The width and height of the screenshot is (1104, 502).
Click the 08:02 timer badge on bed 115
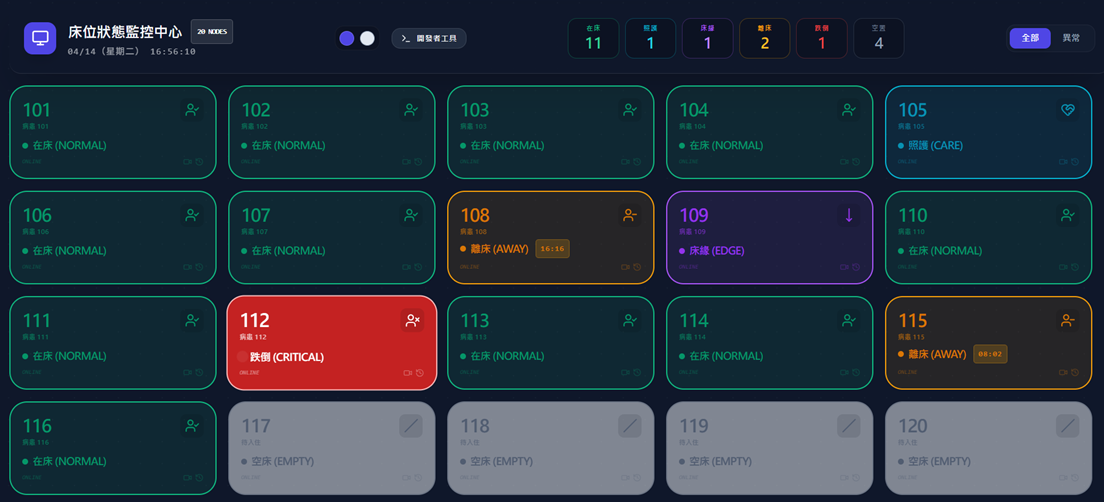(991, 354)
